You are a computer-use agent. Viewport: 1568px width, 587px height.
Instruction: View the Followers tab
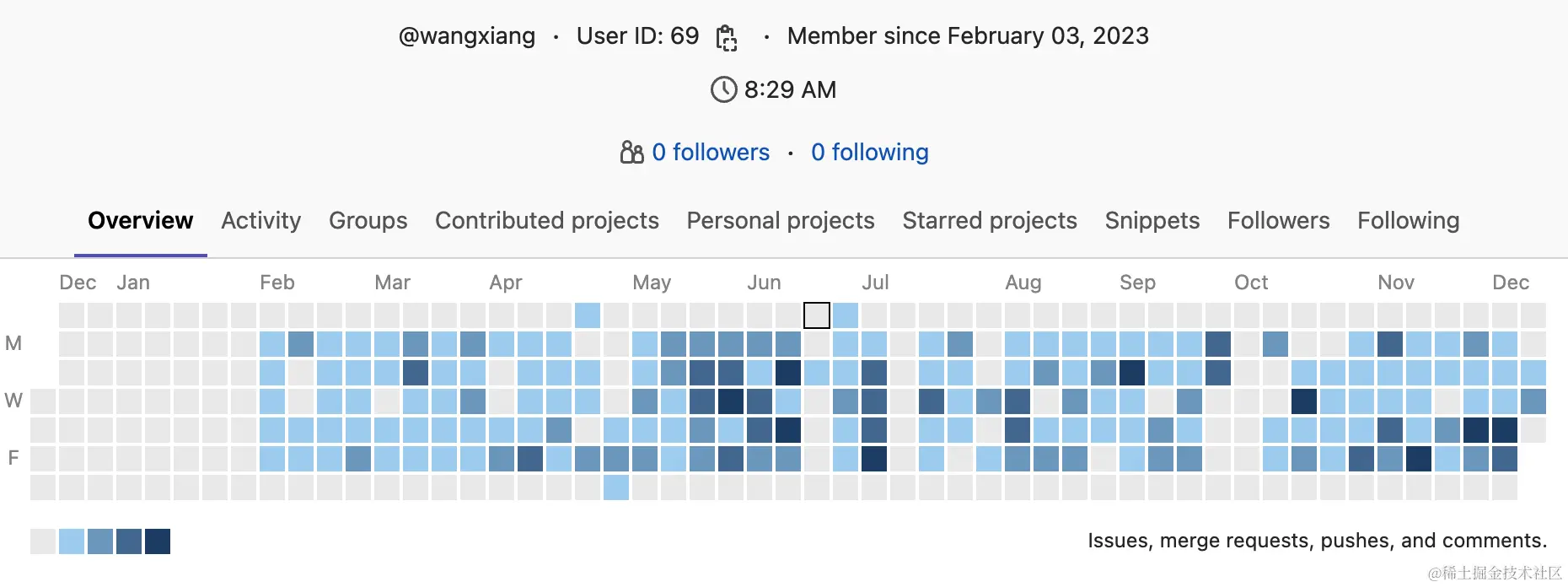click(1278, 221)
